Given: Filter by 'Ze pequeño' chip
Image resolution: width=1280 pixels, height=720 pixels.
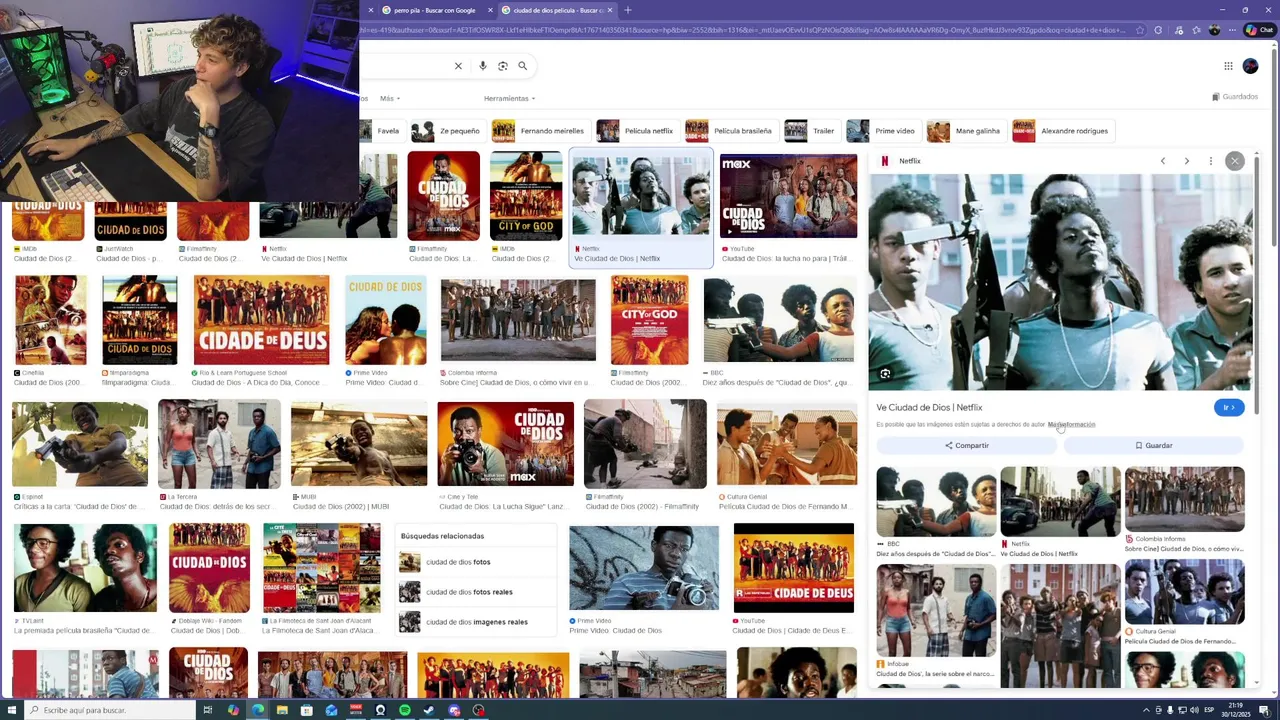Looking at the screenshot, I should (x=448, y=131).
